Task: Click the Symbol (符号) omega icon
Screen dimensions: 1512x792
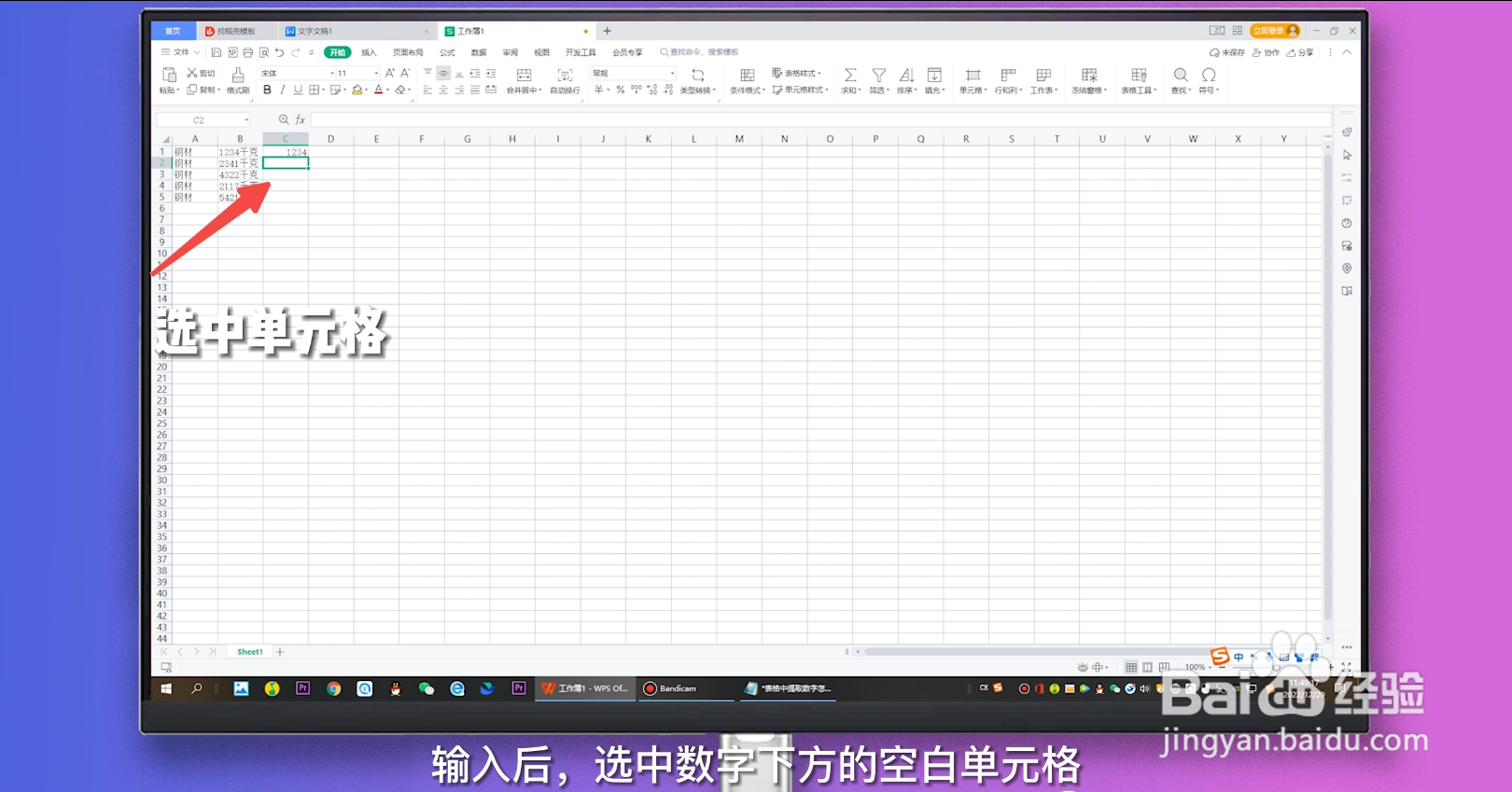Action: (x=1209, y=75)
